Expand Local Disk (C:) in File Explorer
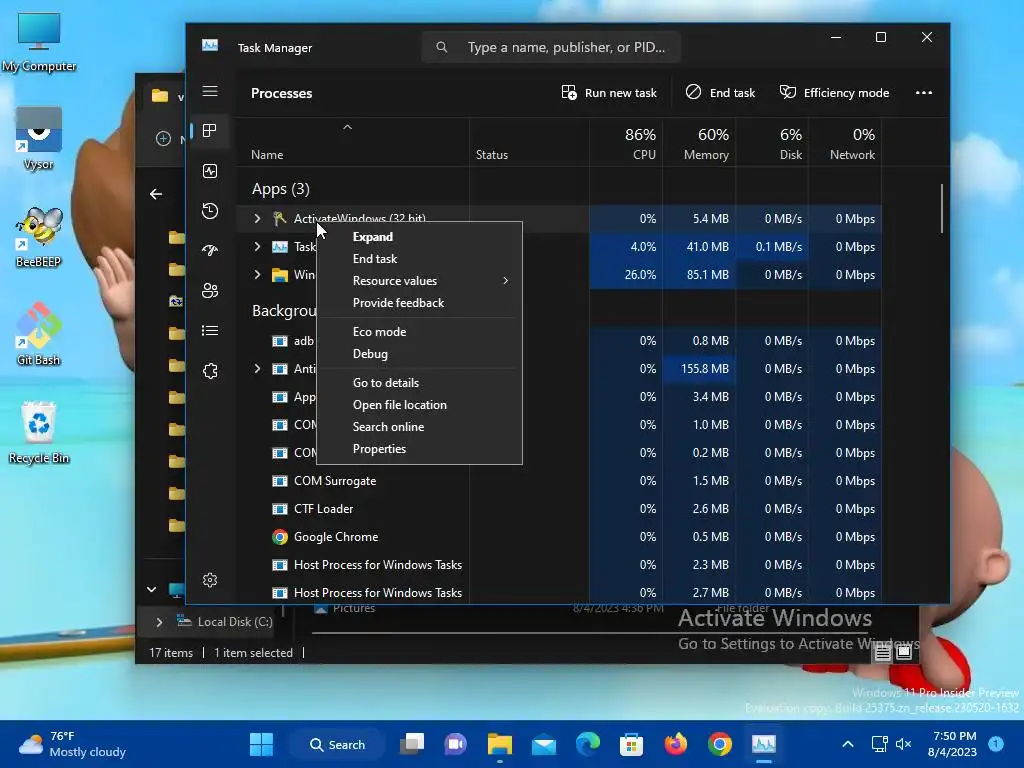This screenshot has width=1024, height=768. (159, 622)
